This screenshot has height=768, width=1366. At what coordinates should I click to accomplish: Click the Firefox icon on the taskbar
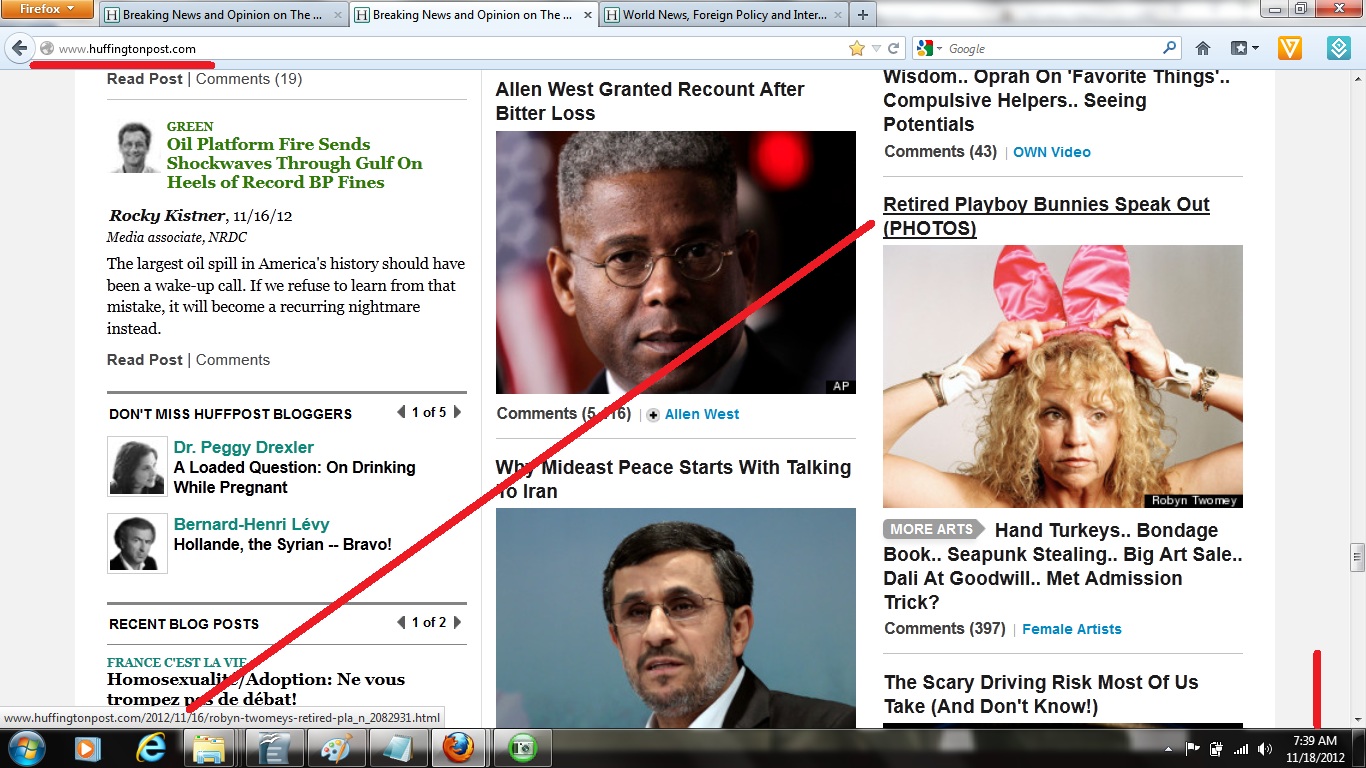coord(458,748)
